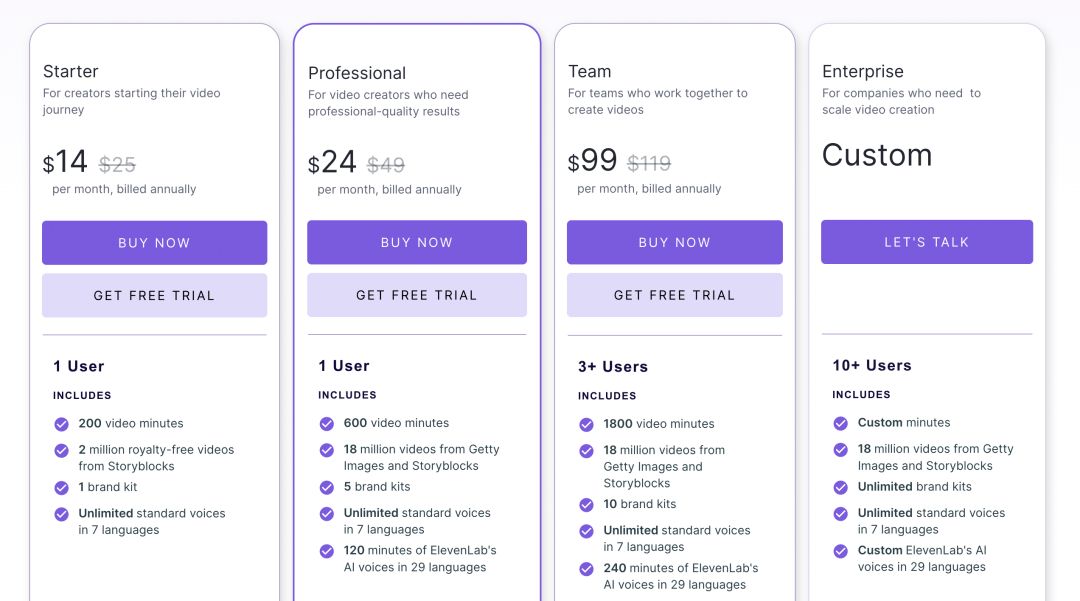The image size is (1080, 601).
Task: Buy the Starter plan now
Action: click(154, 243)
